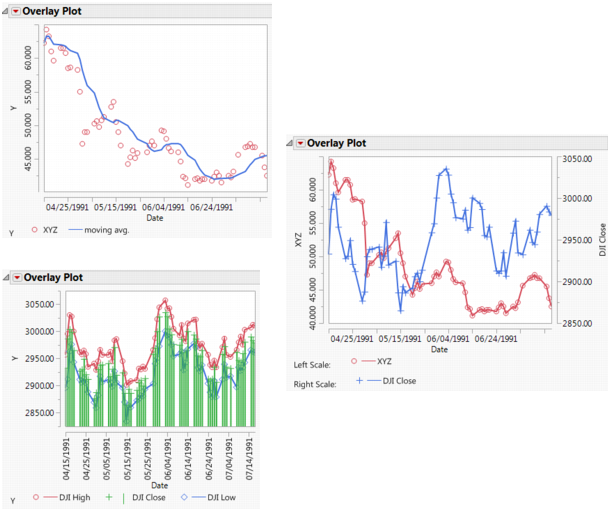Click DJI Close plus marker in Right Scale legend
Image resolution: width=610 pixels, height=510 pixels.
[359, 380]
